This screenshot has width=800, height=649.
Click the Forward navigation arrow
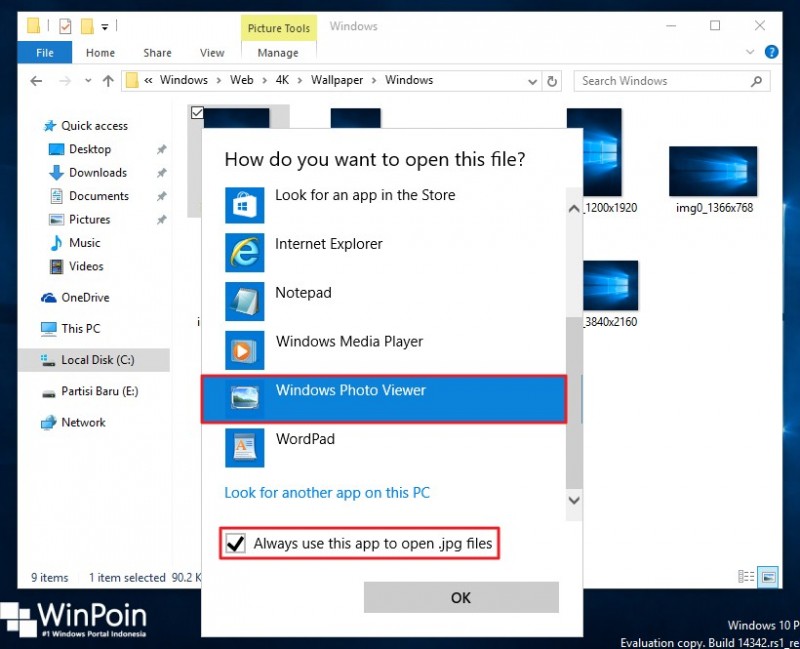click(x=65, y=81)
